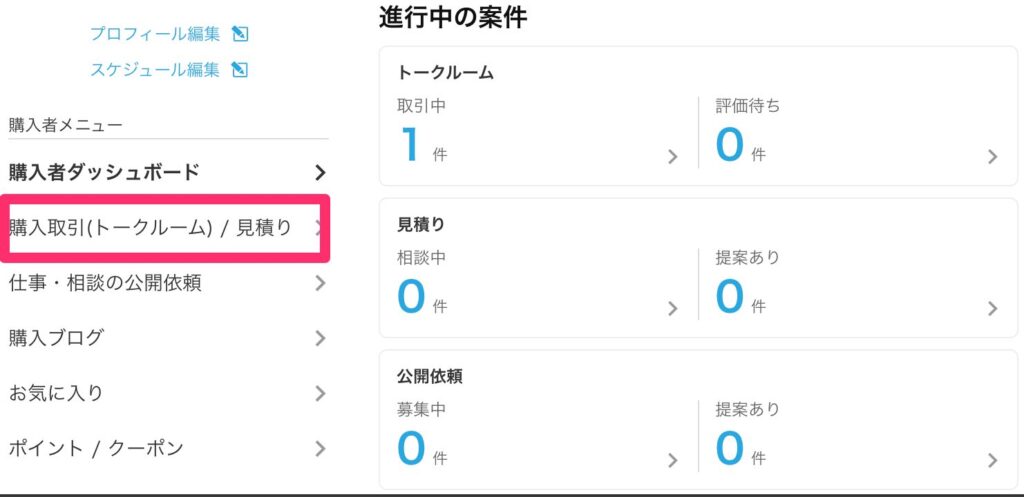Open 仕事・相談の公開依頼 menu item

point(167,283)
